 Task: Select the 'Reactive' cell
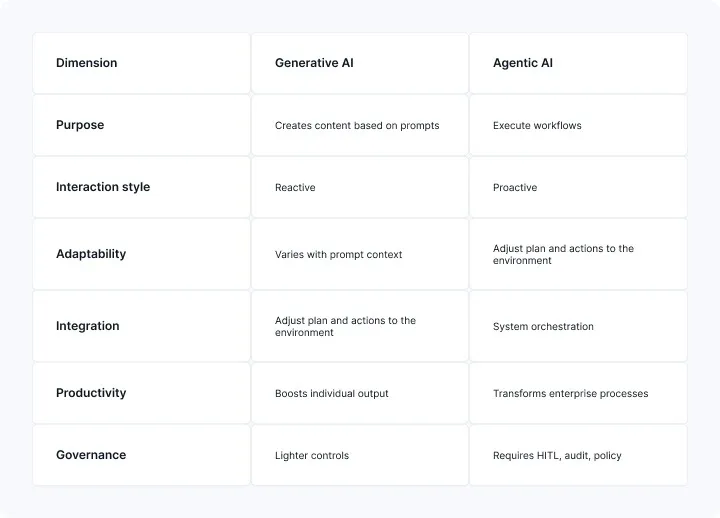pyautogui.click(x=360, y=187)
